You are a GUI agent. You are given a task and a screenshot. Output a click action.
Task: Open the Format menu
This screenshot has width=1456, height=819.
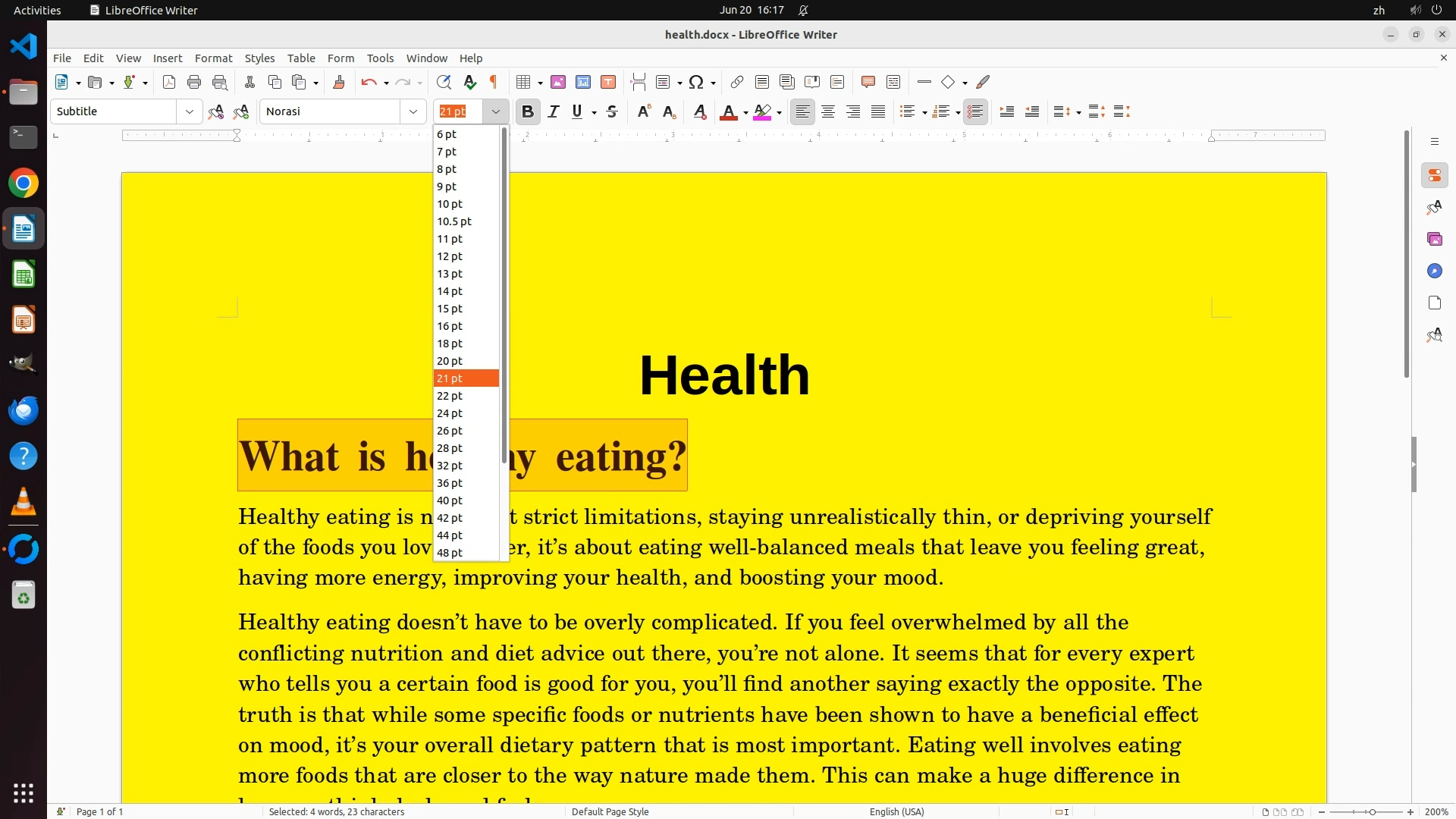[213, 58]
